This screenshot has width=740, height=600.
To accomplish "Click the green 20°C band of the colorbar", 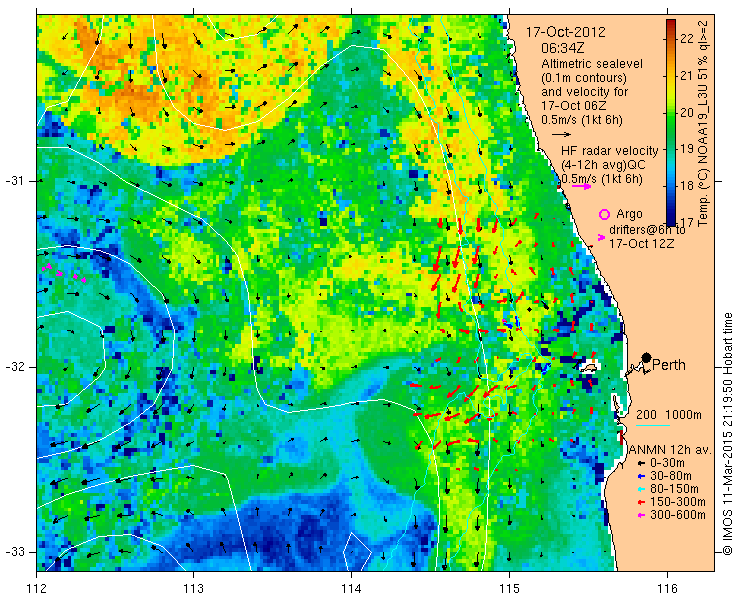I will click(671, 113).
